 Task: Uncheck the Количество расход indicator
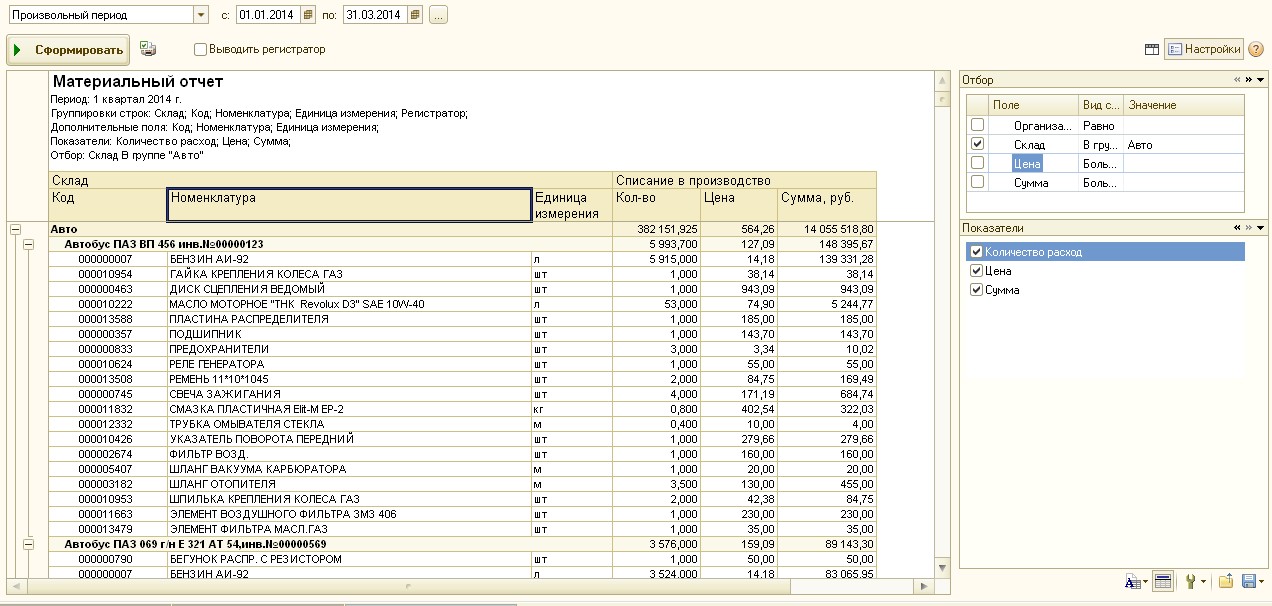(976, 252)
